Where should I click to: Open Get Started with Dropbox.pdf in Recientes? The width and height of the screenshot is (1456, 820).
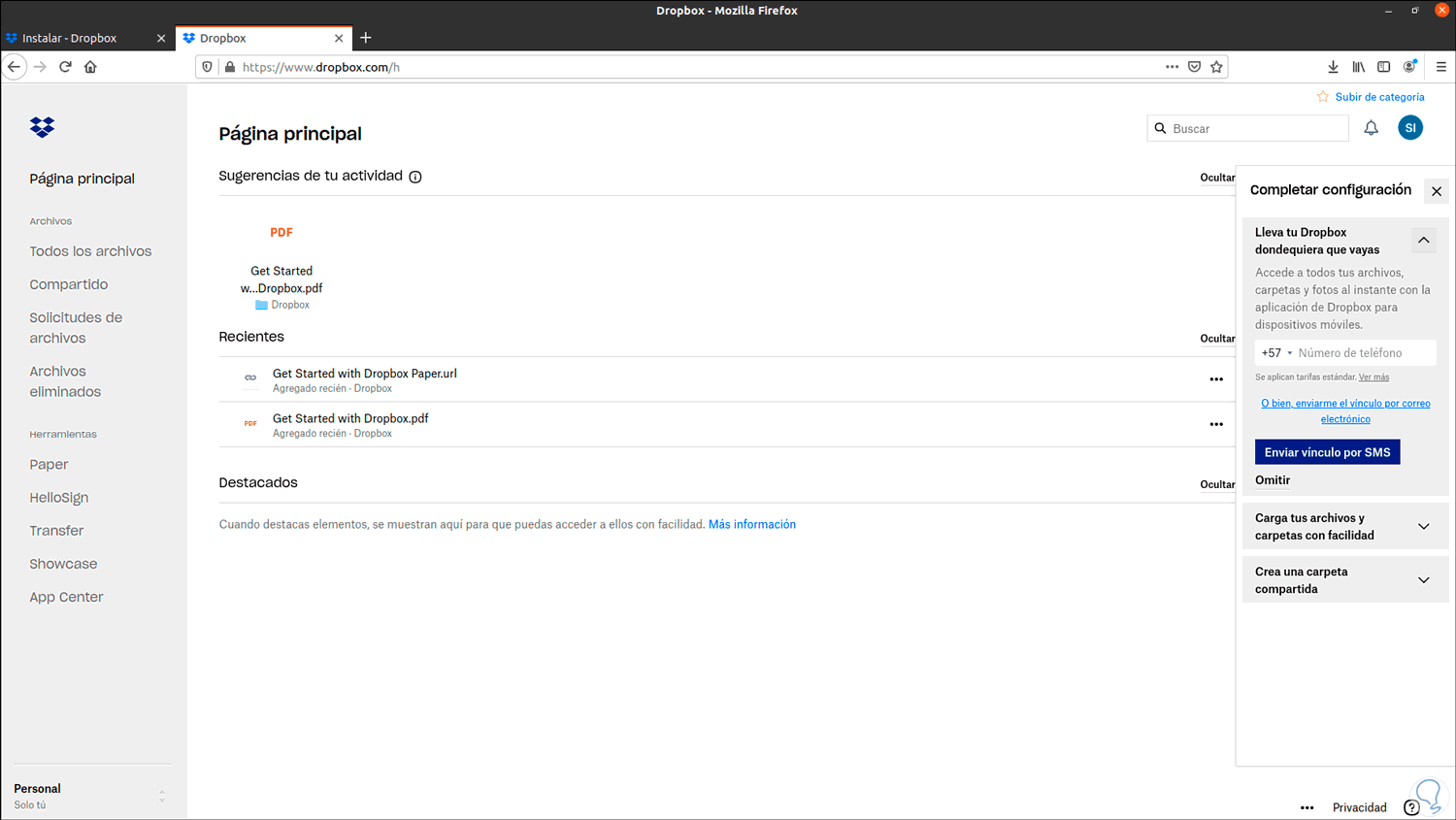(350, 418)
